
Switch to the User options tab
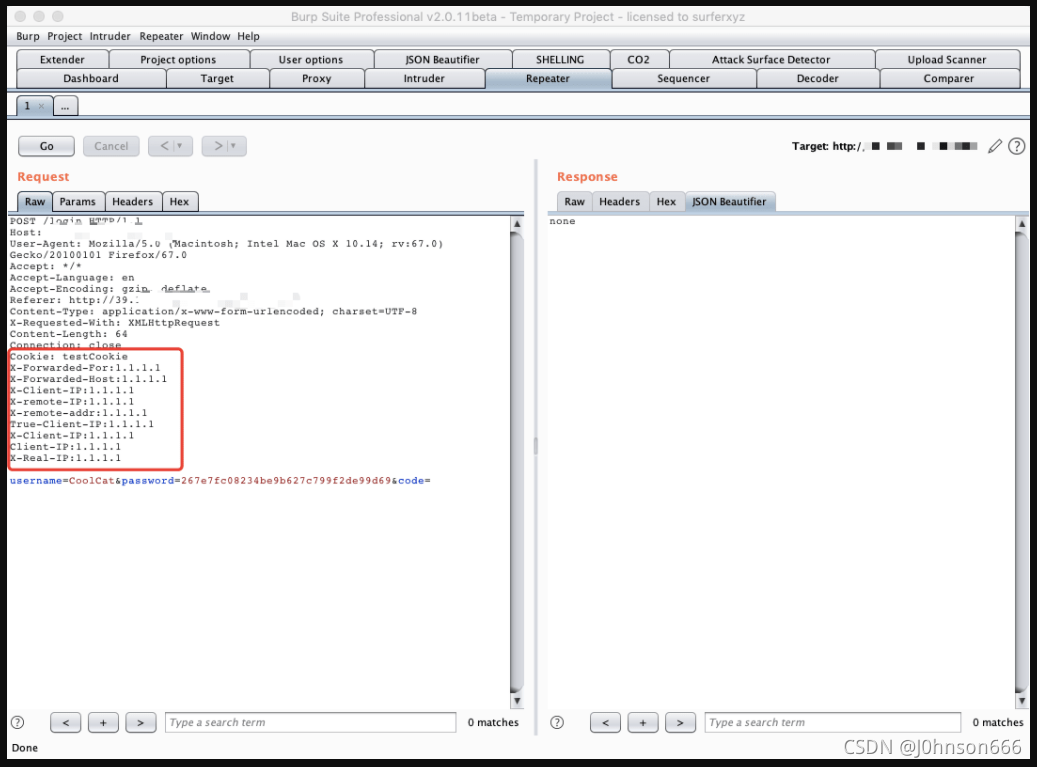click(x=311, y=60)
